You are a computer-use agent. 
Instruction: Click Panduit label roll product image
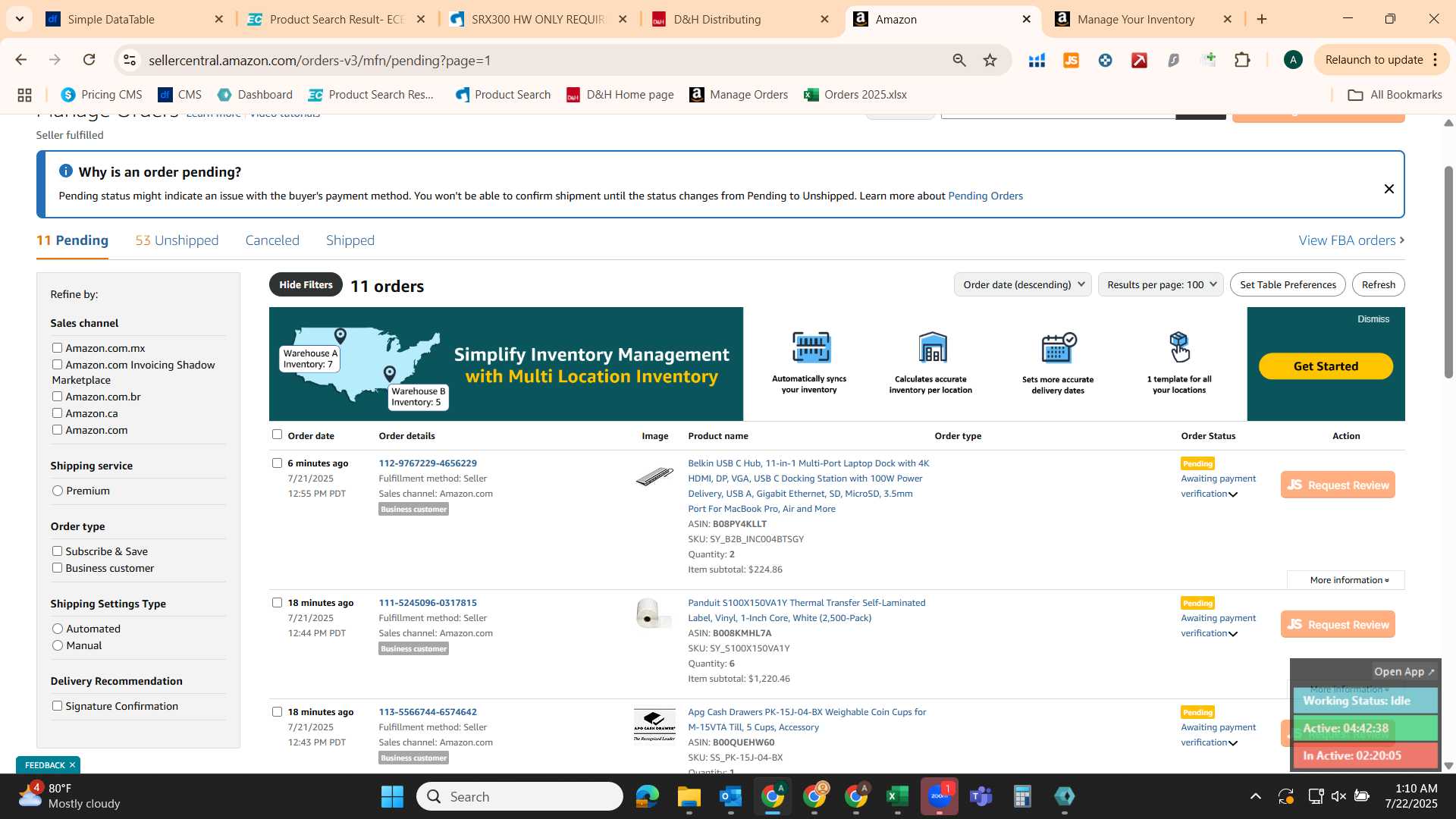pos(654,613)
